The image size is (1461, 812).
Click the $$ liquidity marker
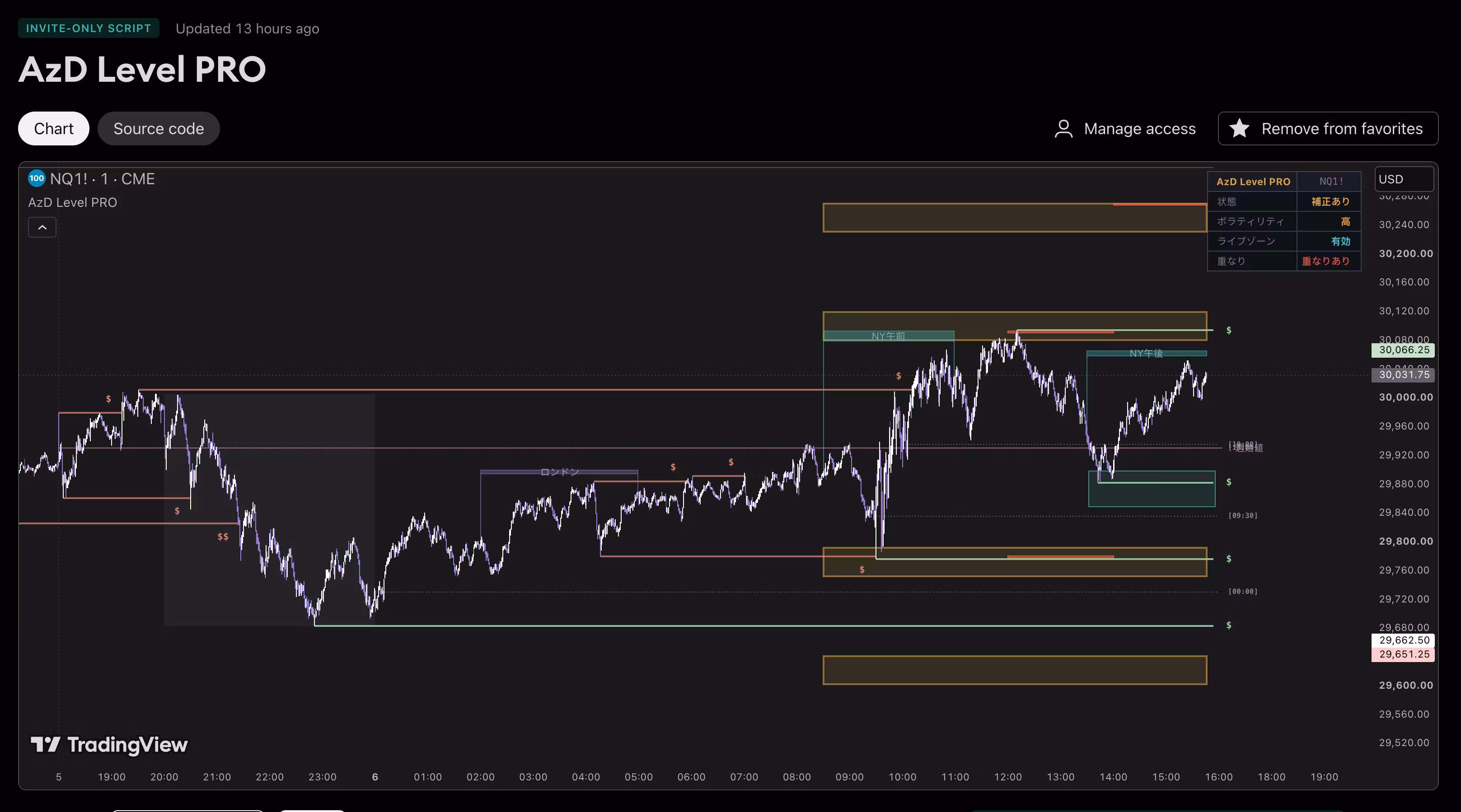point(223,537)
